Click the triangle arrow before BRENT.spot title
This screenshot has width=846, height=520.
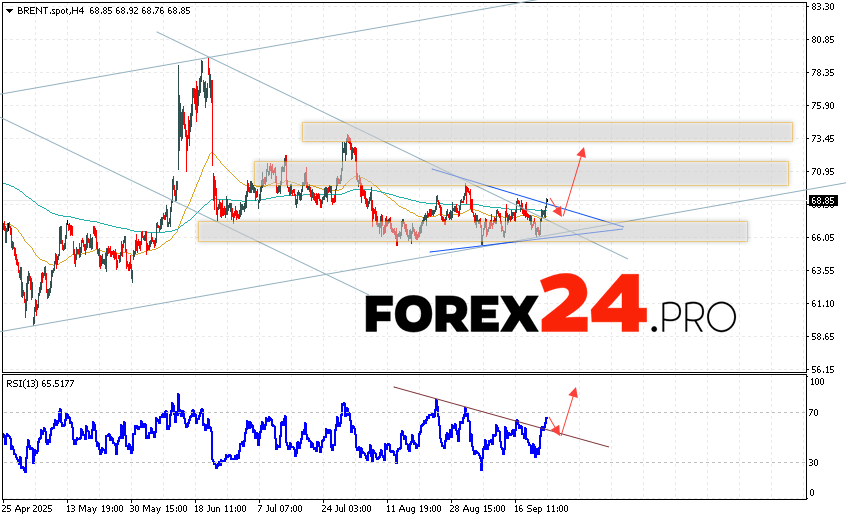(x=9, y=9)
